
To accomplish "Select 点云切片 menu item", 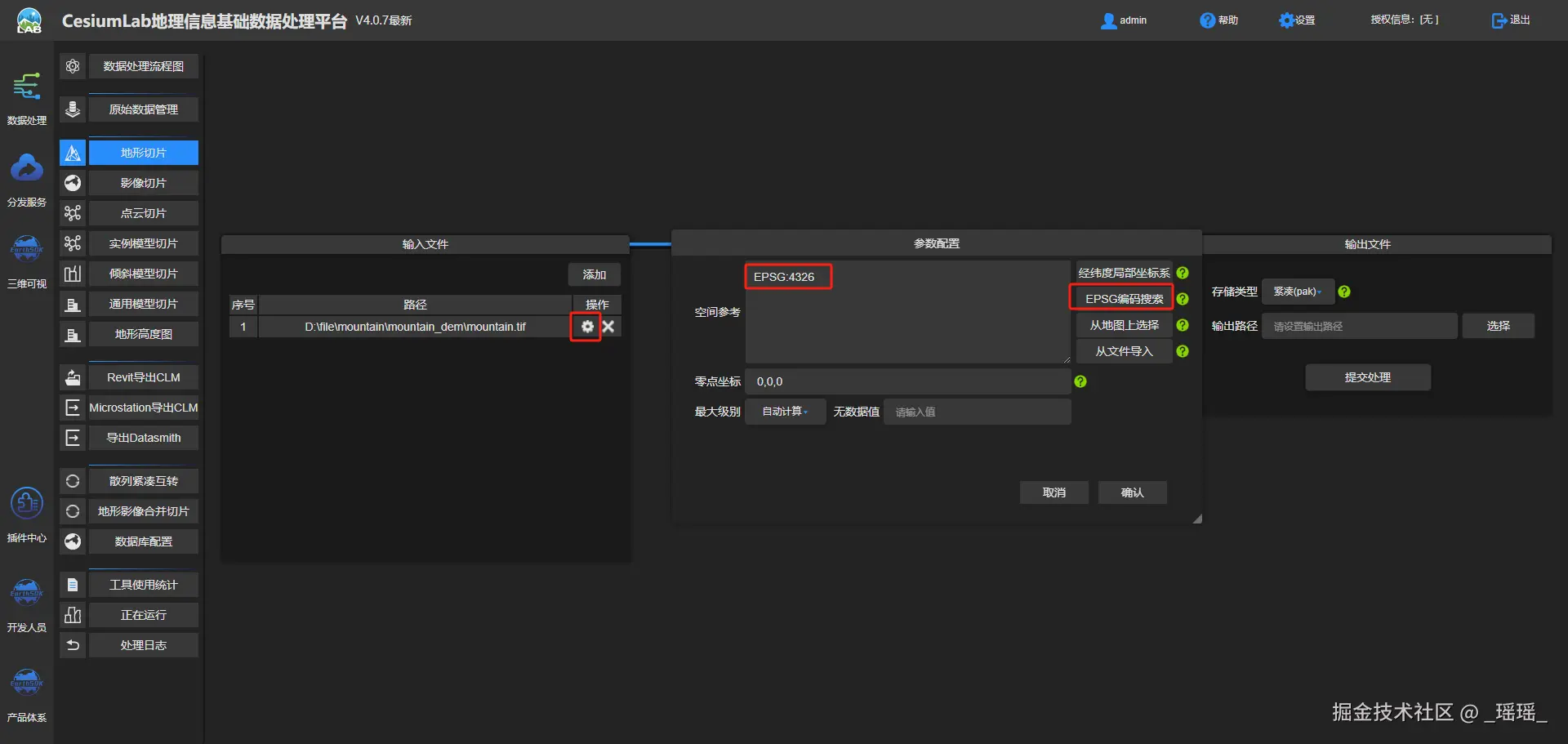I will click(144, 213).
